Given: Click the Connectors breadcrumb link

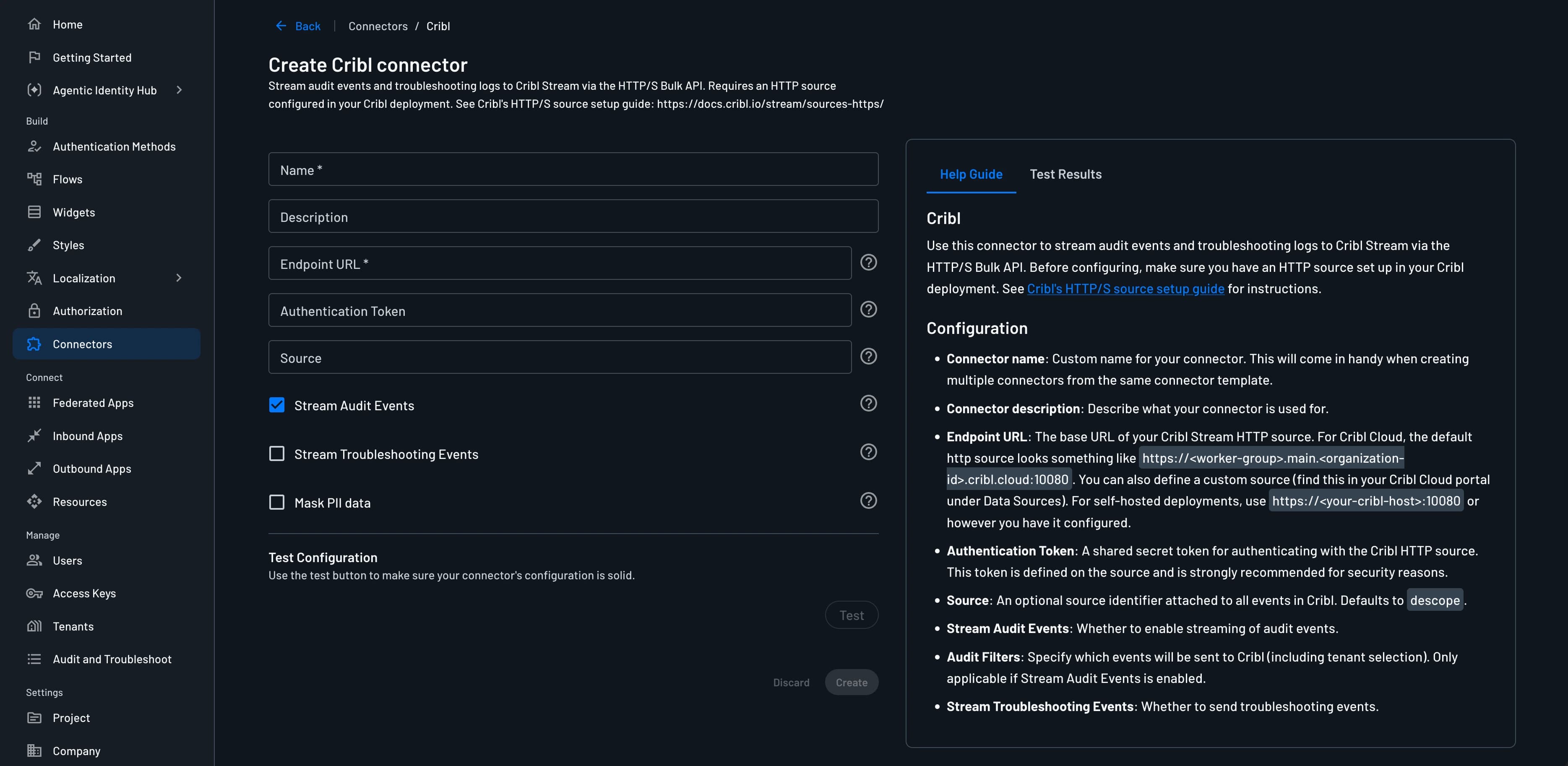Looking at the screenshot, I should pyautogui.click(x=378, y=26).
